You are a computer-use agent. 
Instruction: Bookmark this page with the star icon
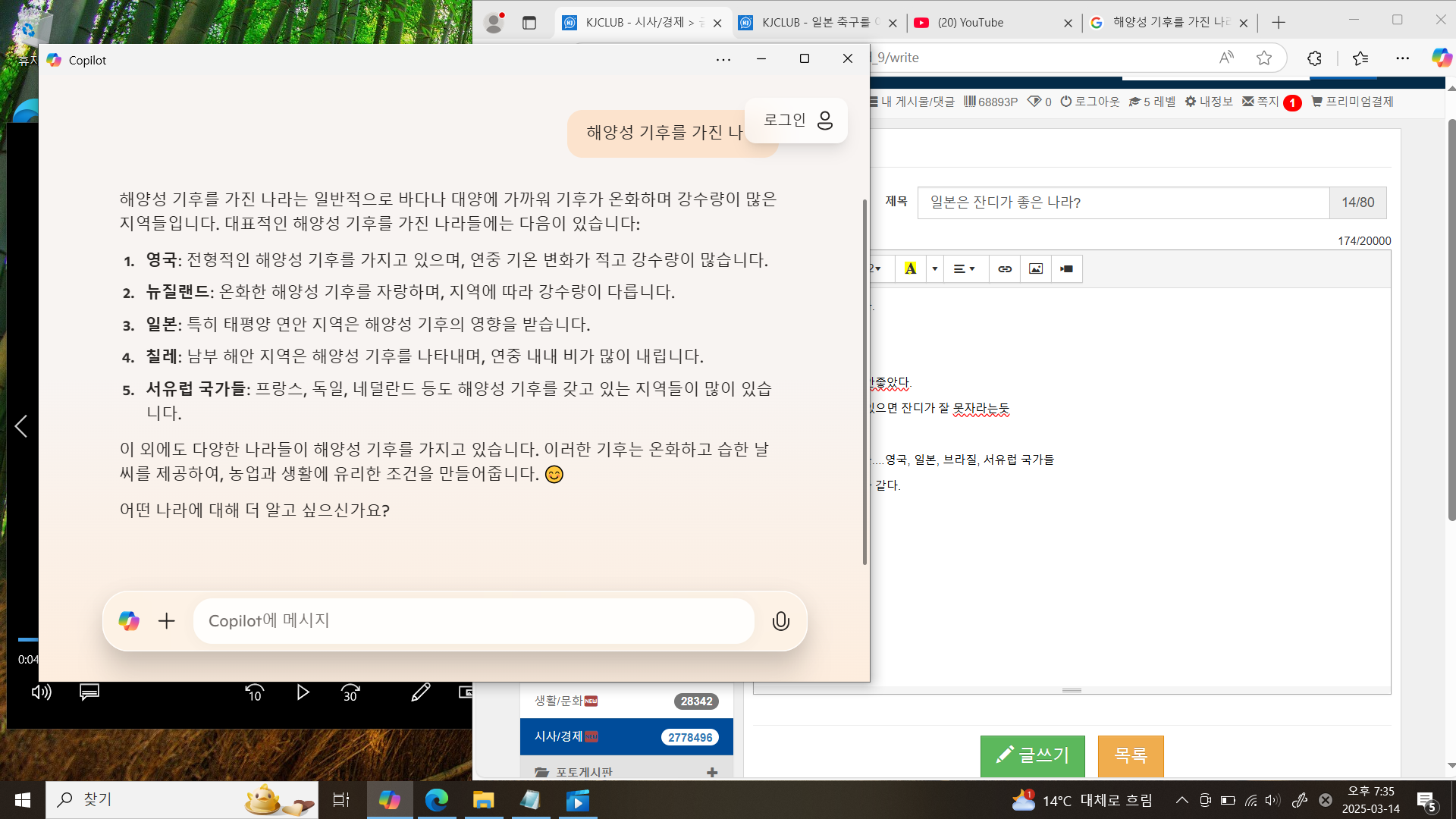1263,58
